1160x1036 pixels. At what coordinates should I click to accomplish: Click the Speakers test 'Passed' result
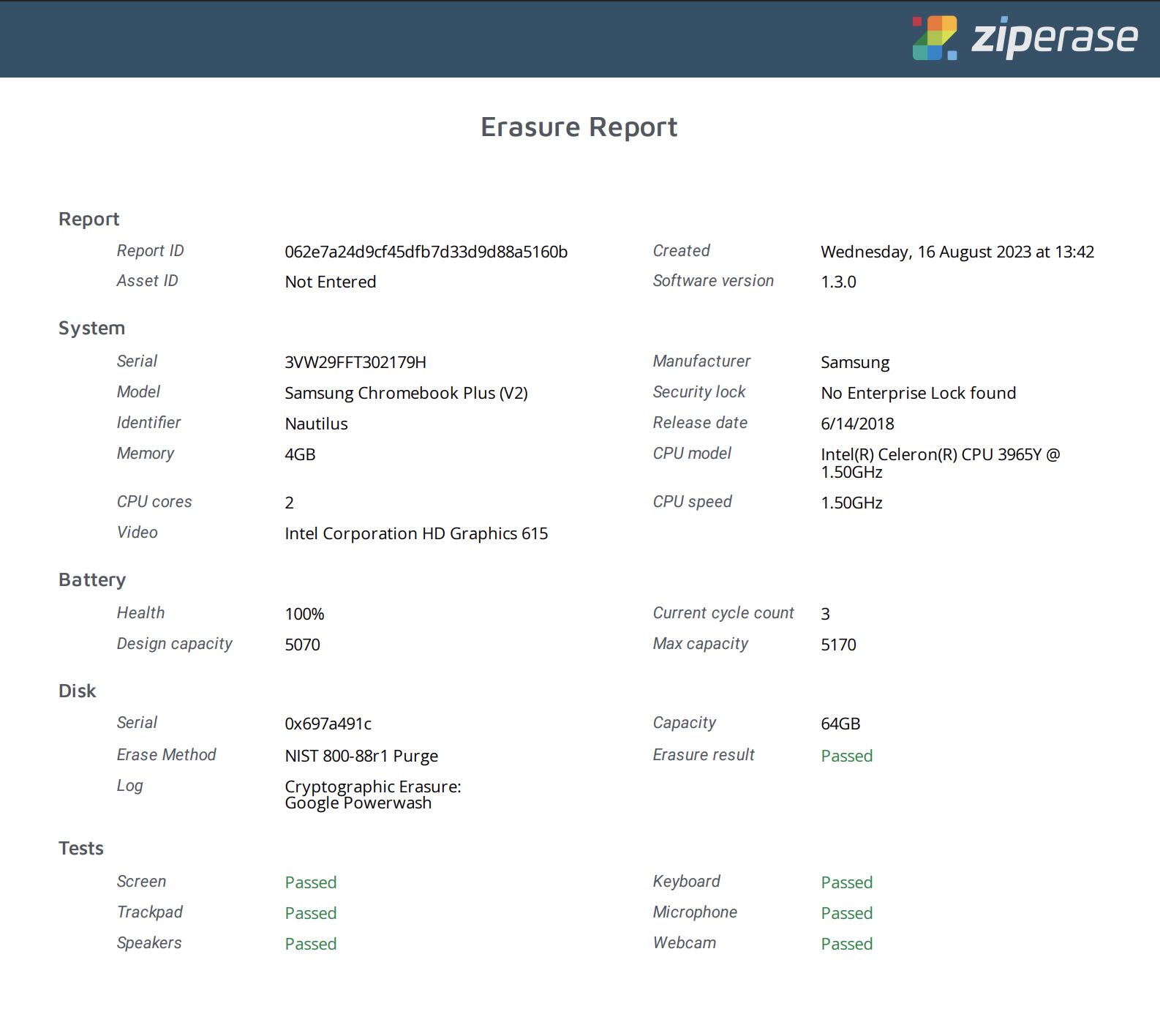click(310, 944)
